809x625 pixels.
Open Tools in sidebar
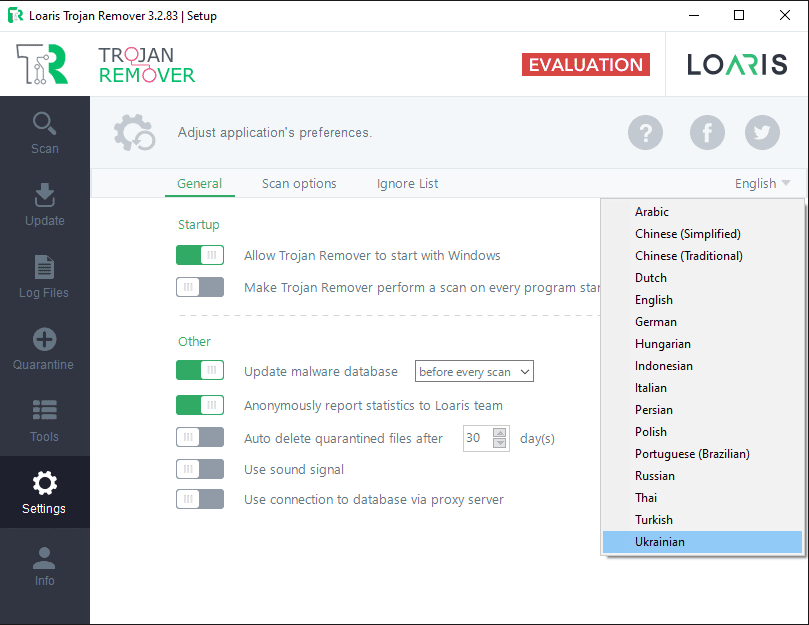[x=44, y=421]
